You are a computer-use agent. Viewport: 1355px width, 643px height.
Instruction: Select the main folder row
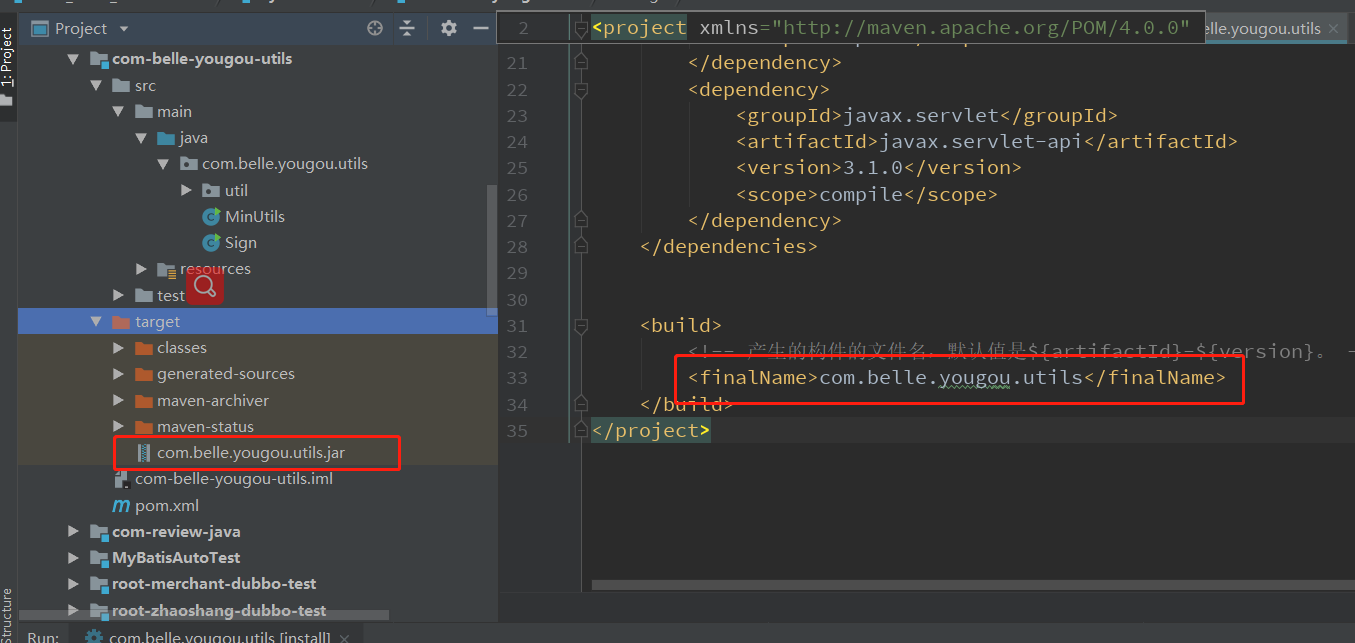point(257,111)
